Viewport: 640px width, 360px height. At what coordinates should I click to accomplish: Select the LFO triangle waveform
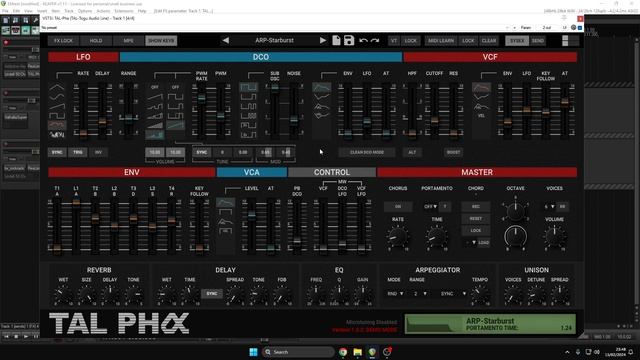(57, 87)
